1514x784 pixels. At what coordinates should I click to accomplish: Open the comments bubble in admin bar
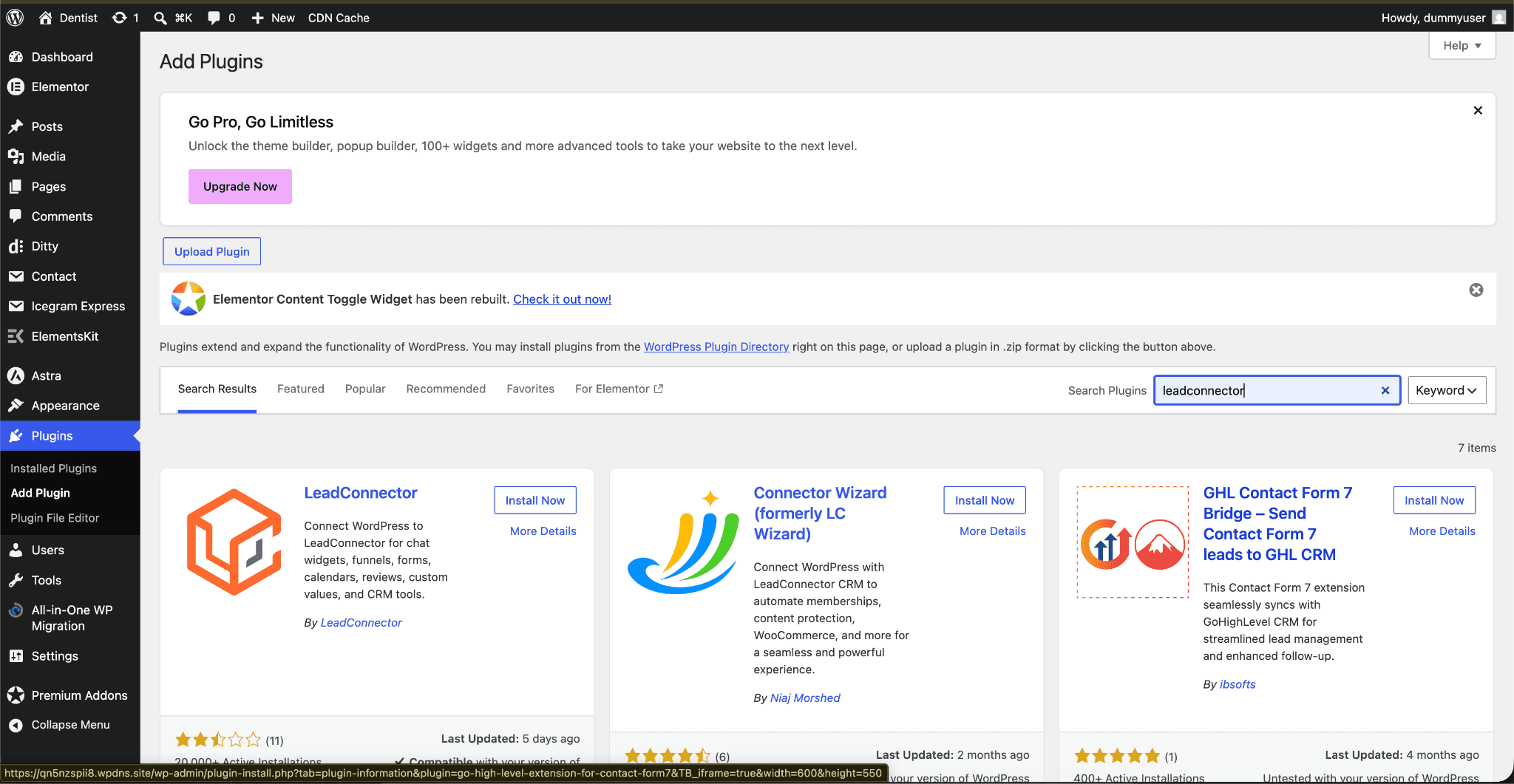214,18
